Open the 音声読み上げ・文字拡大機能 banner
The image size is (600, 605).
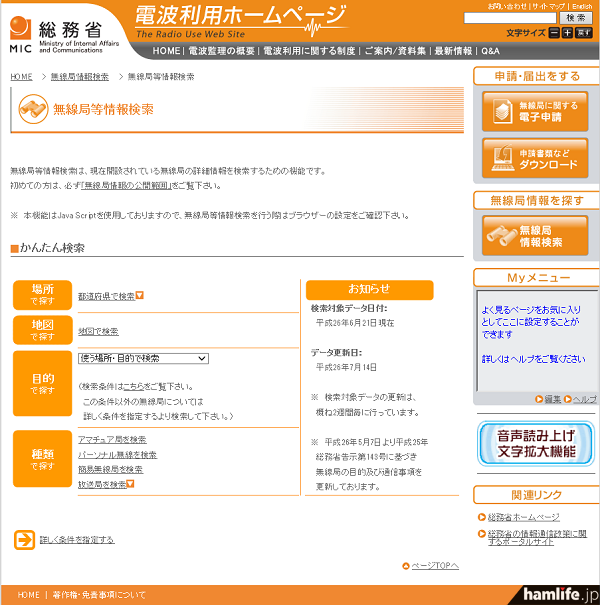point(534,441)
